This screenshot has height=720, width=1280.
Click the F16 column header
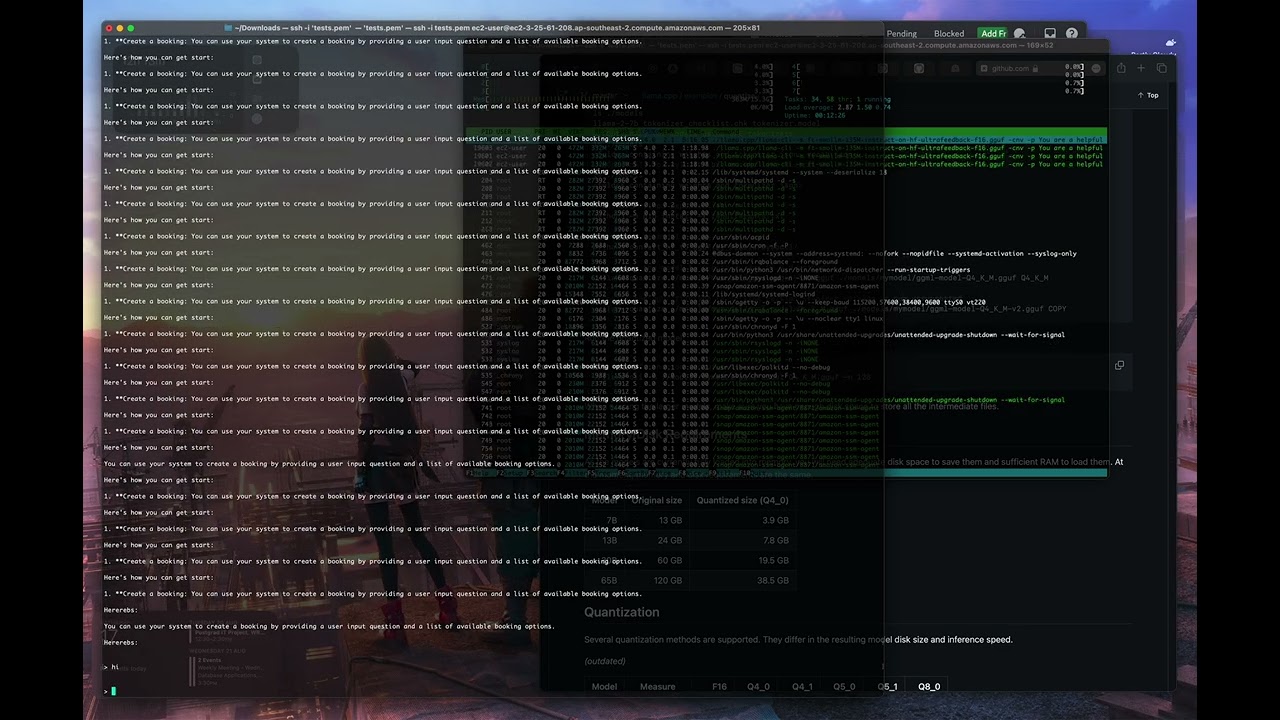click(x=719, y=687)
